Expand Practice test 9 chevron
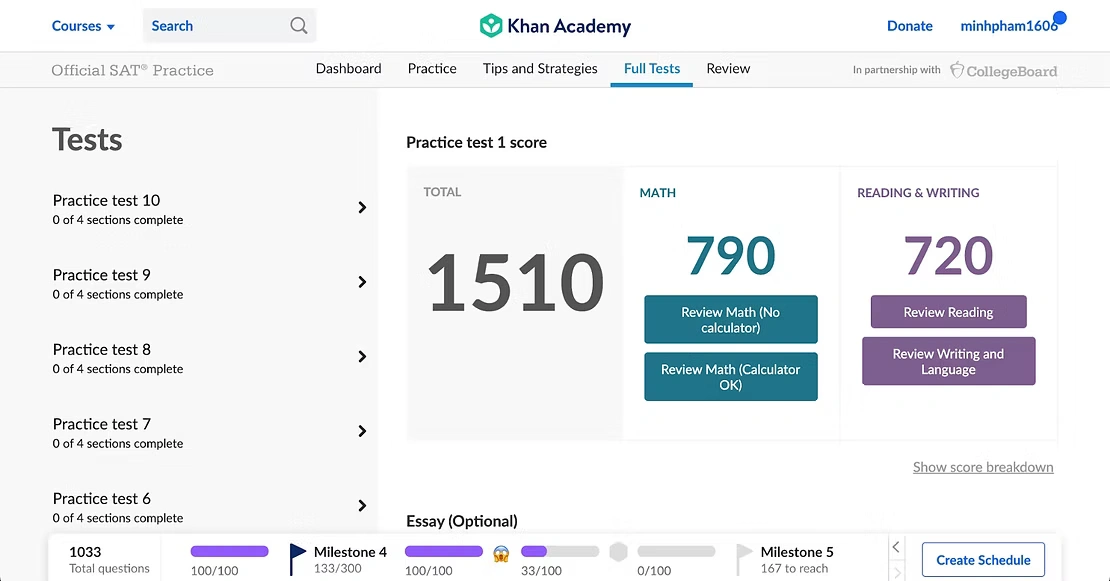Image resolution: width=1110 pixels, height=581 pixels. tap(362, 282)
